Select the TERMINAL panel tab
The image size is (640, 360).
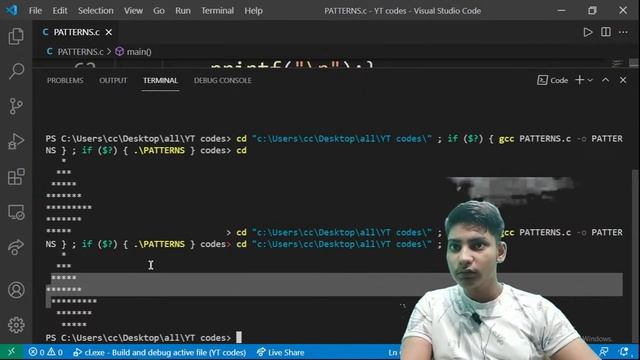160,80
